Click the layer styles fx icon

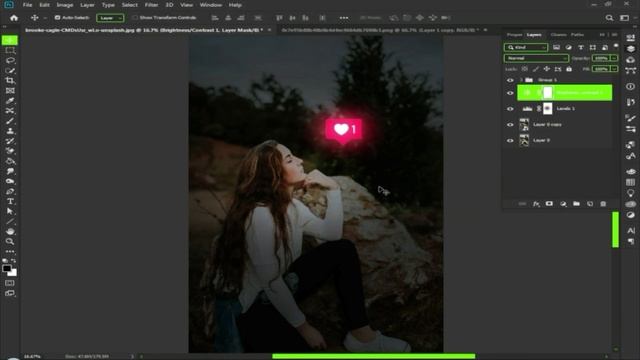click(536, 204)
